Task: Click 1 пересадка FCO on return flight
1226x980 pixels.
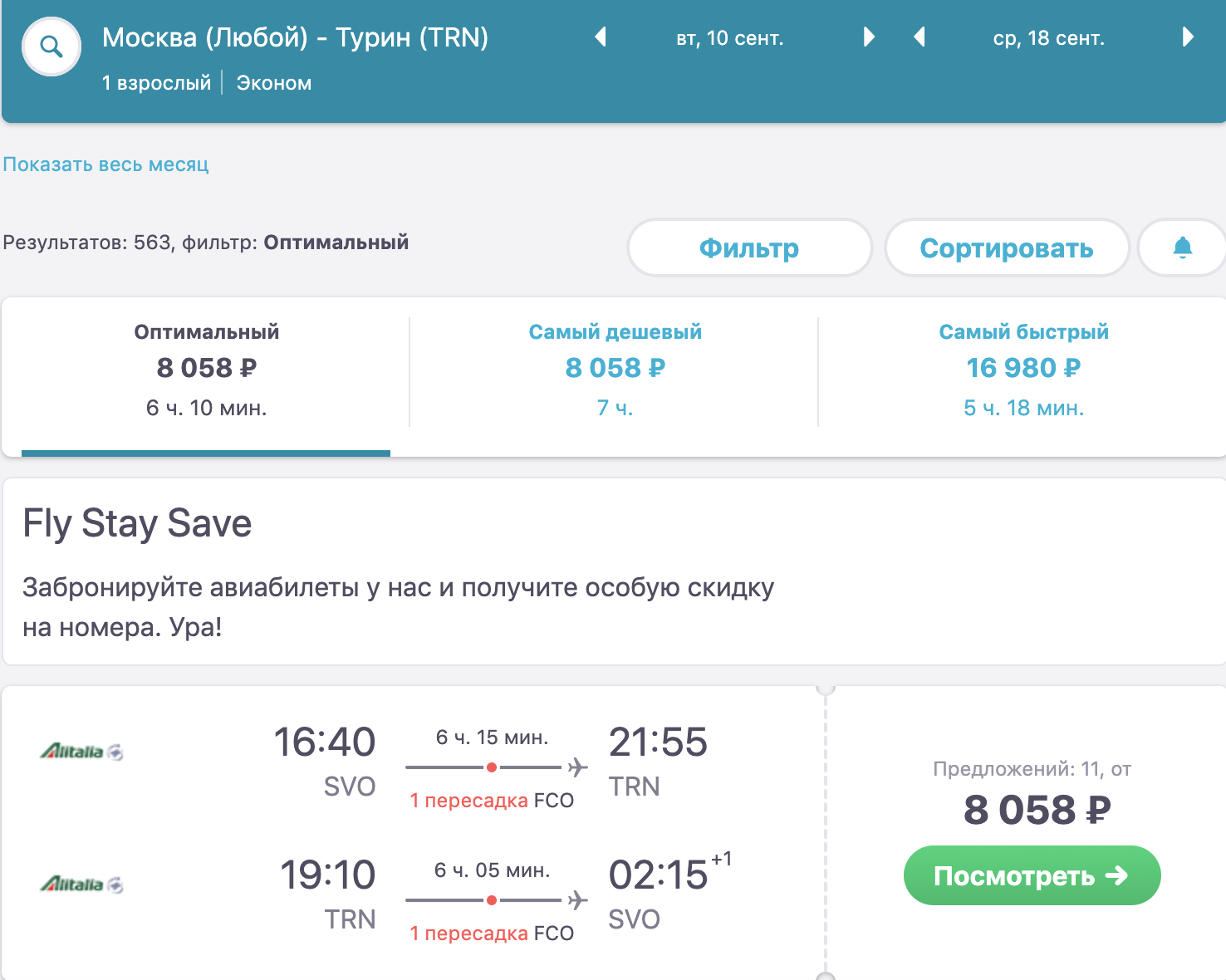Action: [x=492, y=933]
